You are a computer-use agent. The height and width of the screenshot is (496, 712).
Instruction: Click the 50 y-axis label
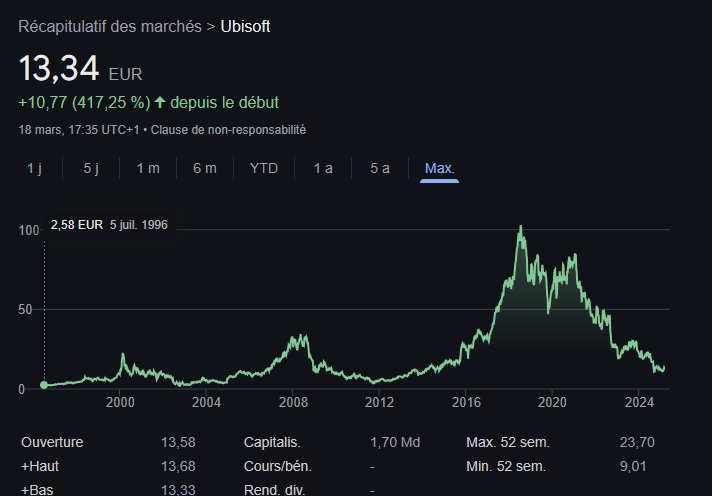25,310
